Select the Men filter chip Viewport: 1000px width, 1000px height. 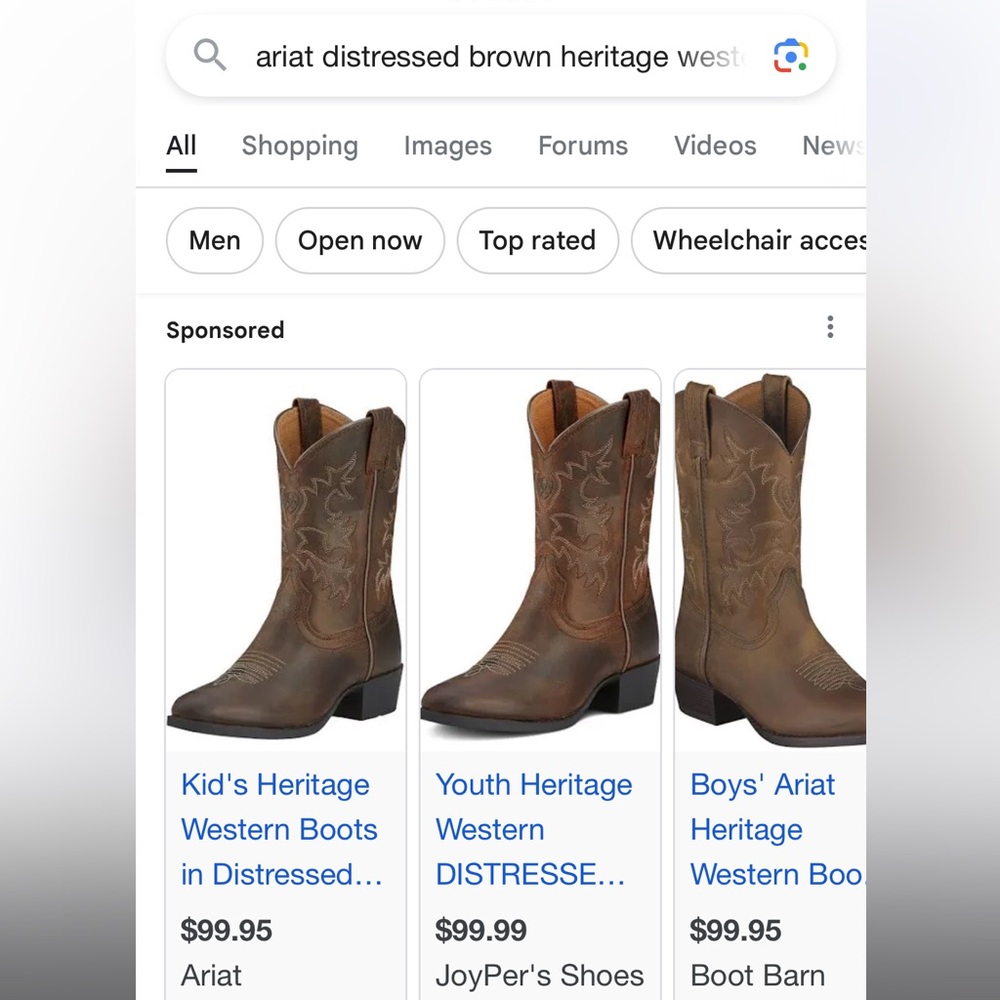[x=214, y=240]
